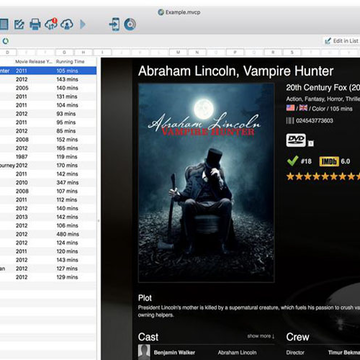Select the 2013 release year cell

tap(22, 217)
